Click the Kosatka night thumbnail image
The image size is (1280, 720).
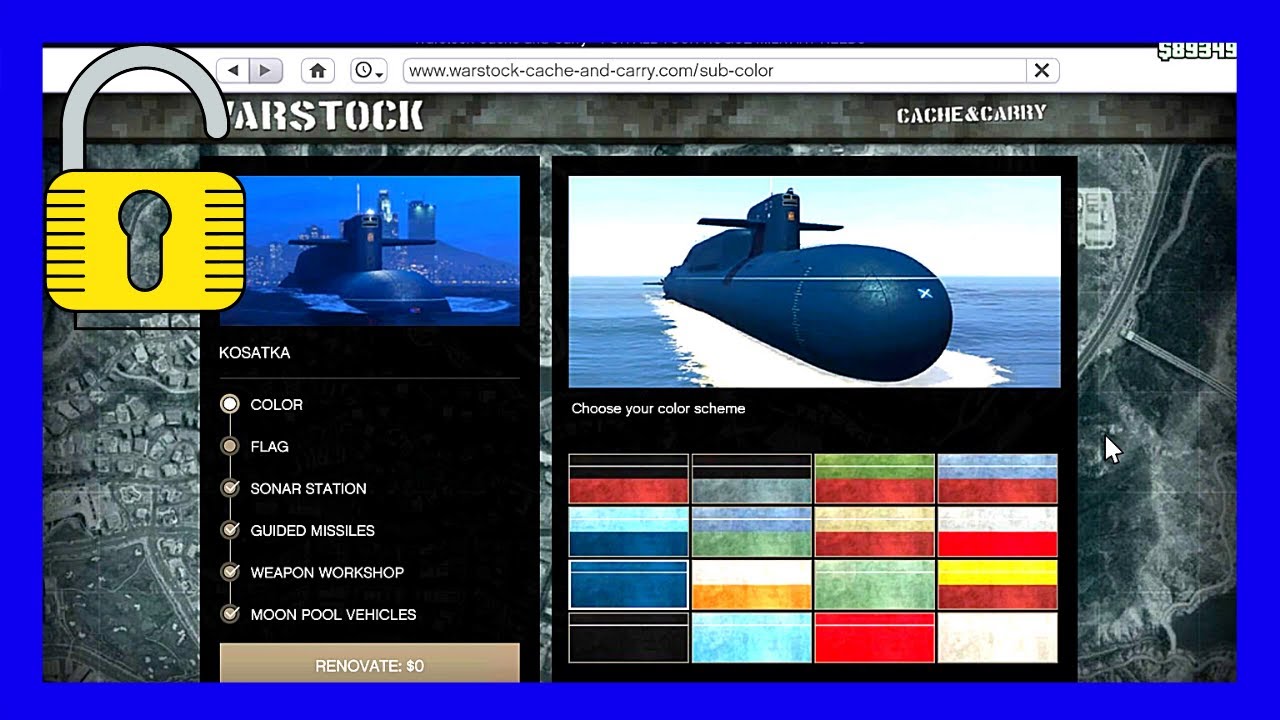pyautogui.click(x=370, y=251)
